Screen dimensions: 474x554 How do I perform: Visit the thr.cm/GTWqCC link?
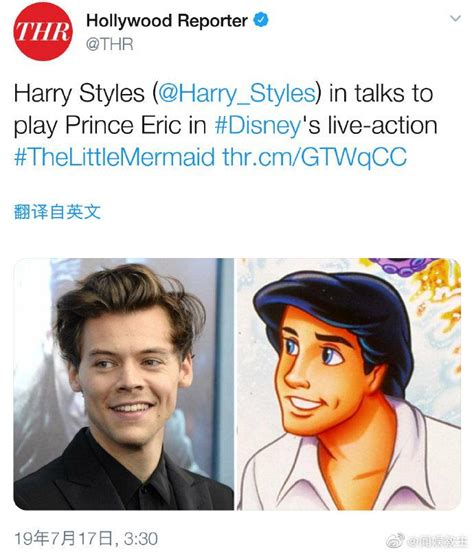(314, 157)
